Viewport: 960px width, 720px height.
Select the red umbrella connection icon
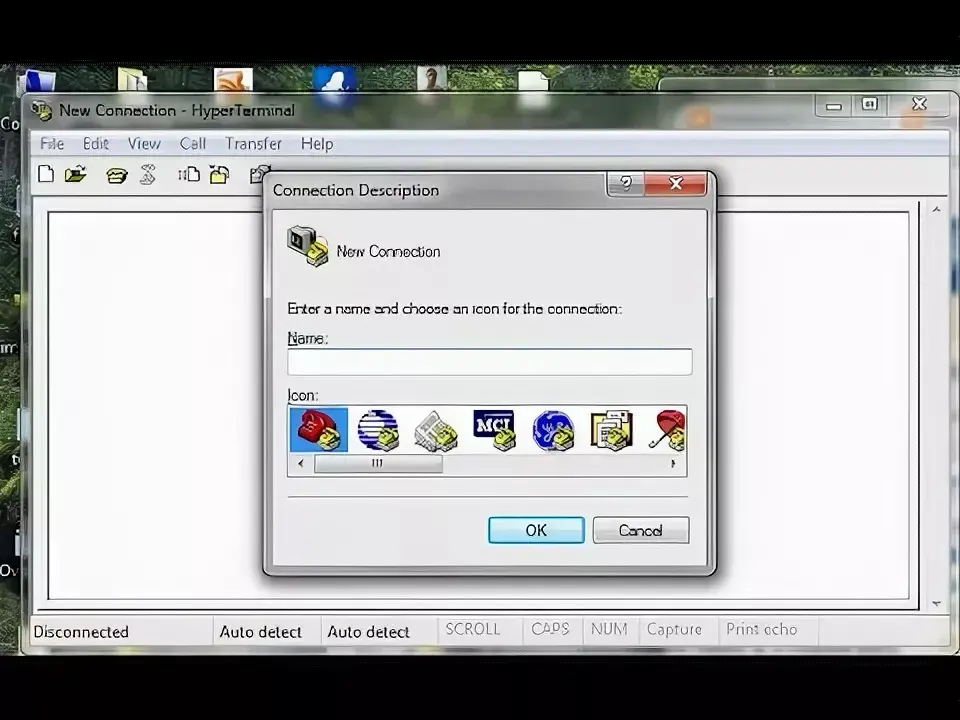tap(667, 430)
